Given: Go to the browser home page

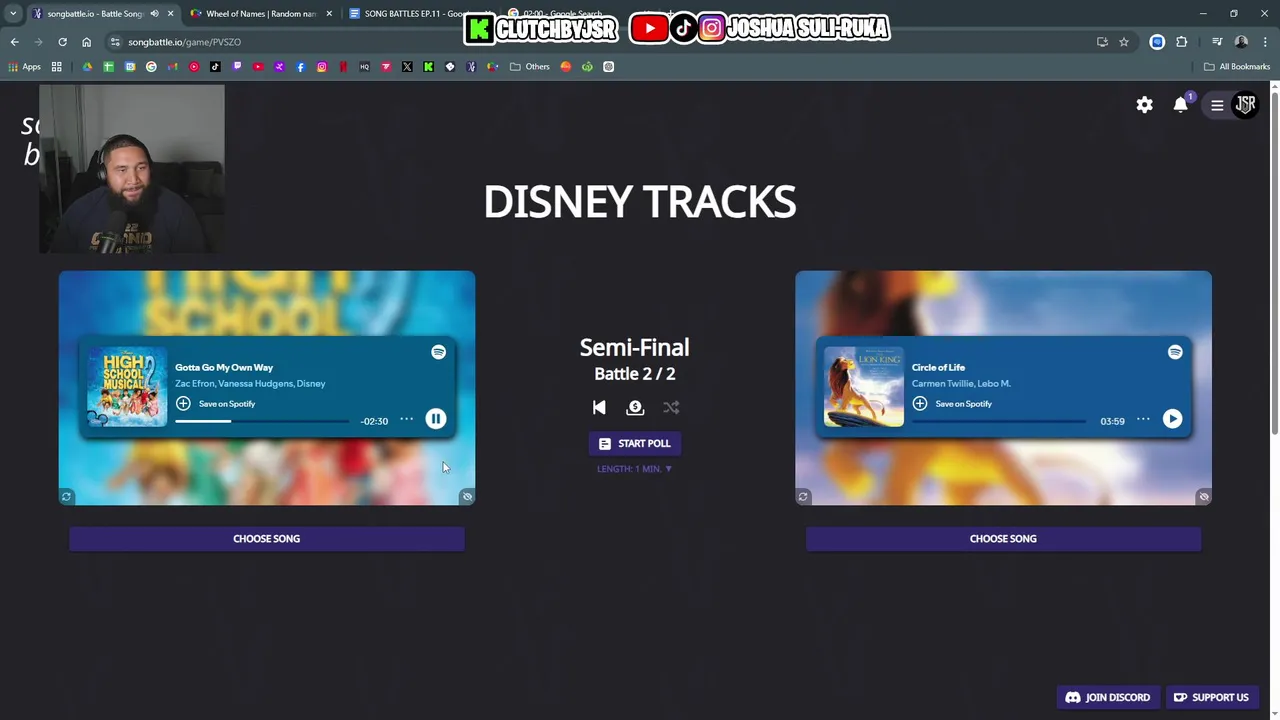Looking at the screenshot, I should coord(86,42).
